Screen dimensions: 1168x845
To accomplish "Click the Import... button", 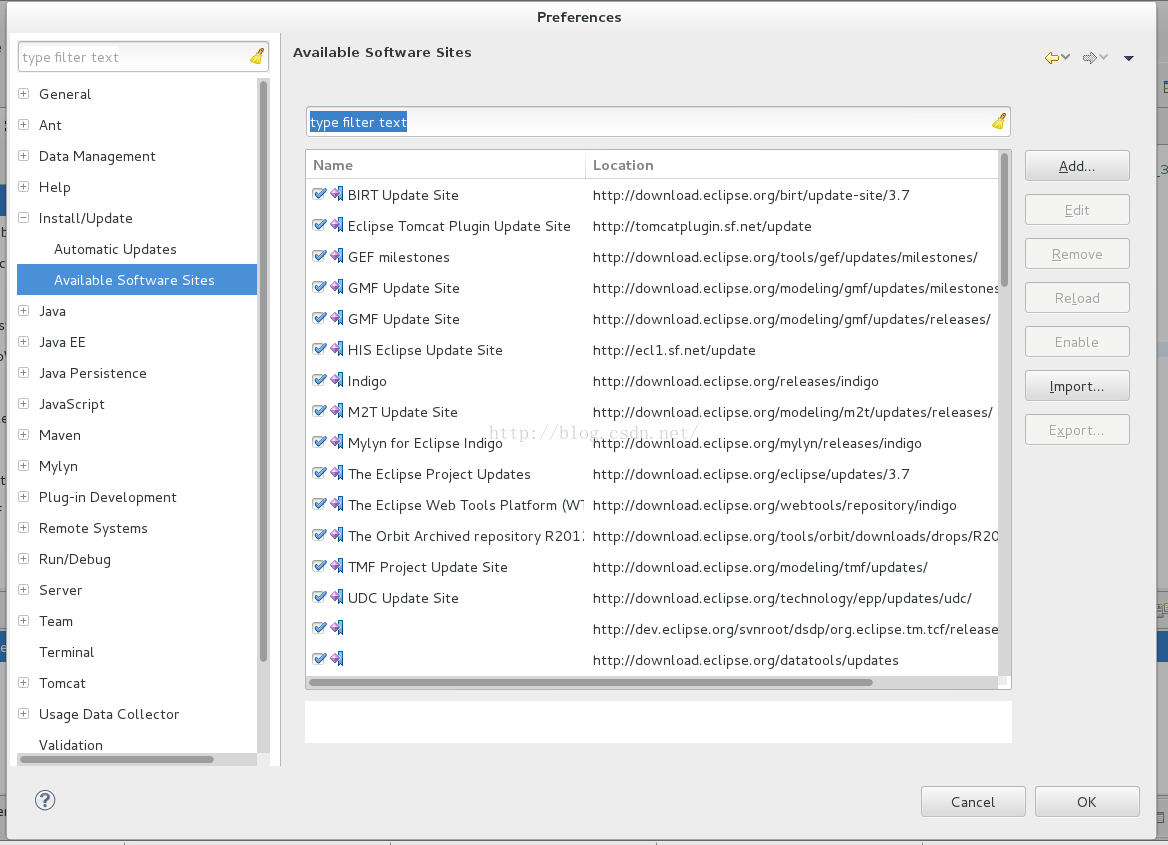I will click(x=1077, y=386).
